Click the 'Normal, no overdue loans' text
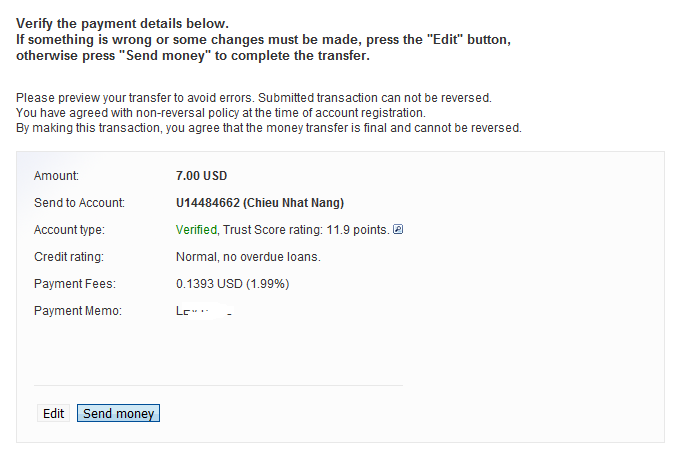Viewport: 679px width, 463px height. pos(248,257)
